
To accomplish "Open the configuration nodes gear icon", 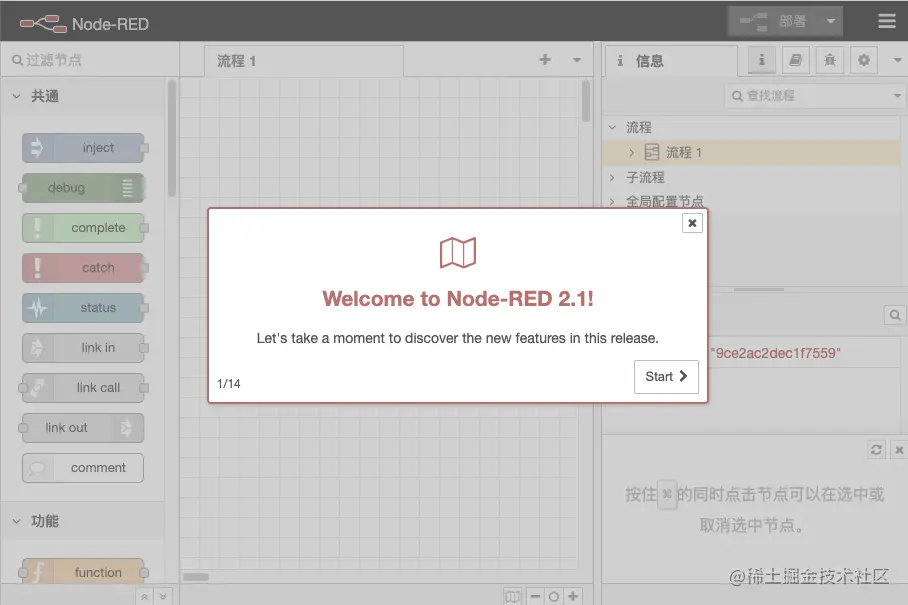I will pos(864,60).
